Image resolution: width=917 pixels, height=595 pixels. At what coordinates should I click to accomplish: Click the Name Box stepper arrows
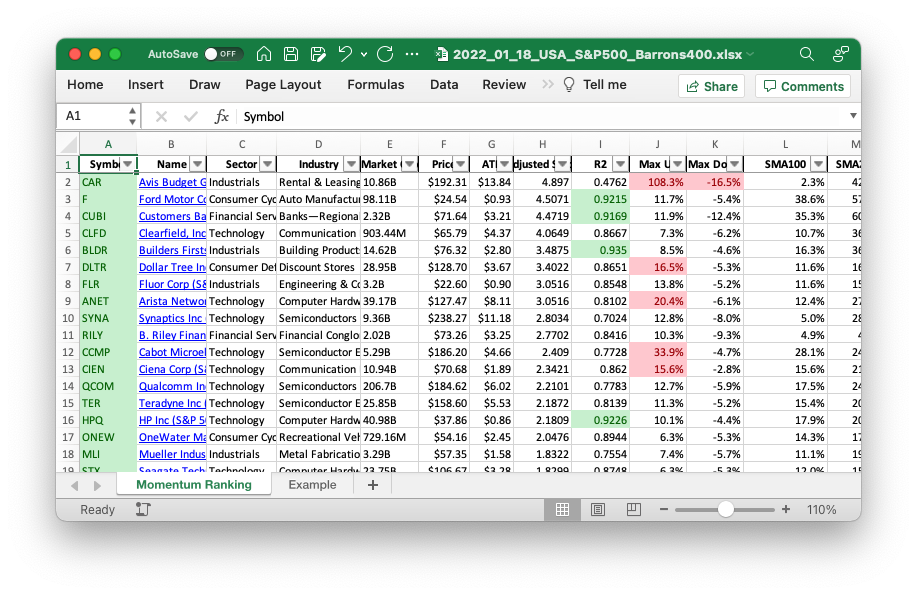133,116
